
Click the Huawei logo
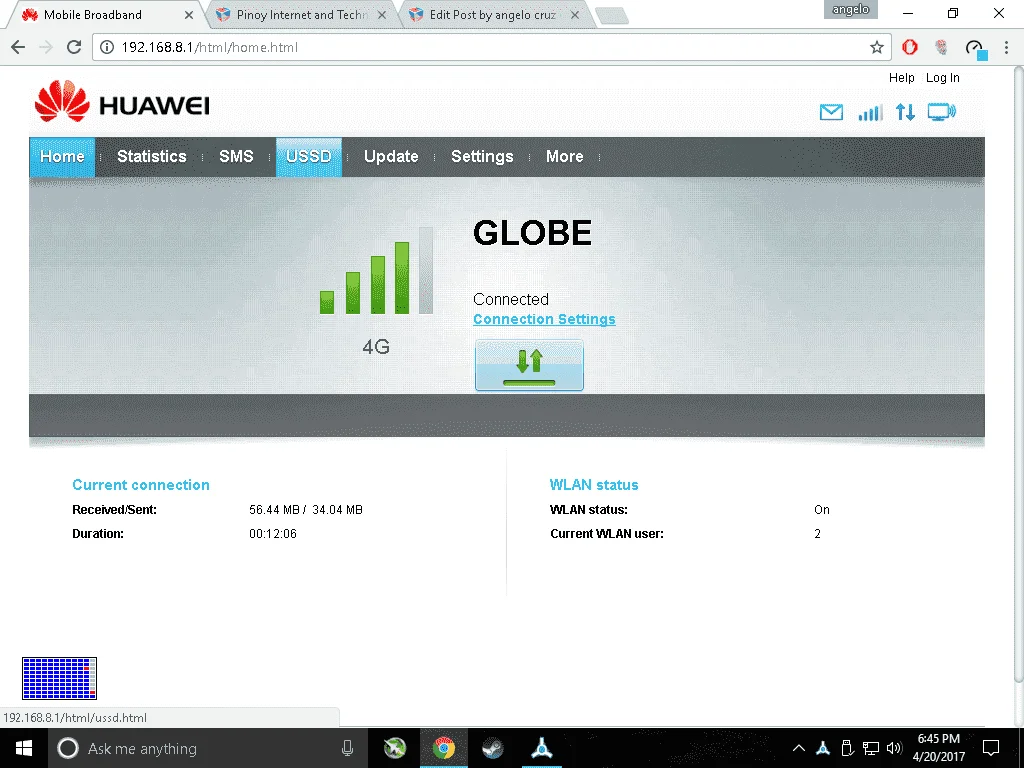point(122,101)
